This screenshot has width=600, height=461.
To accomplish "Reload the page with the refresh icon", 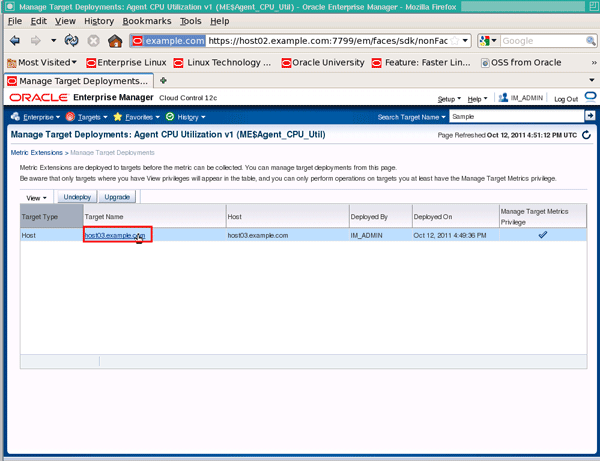I will click(72, 41).
